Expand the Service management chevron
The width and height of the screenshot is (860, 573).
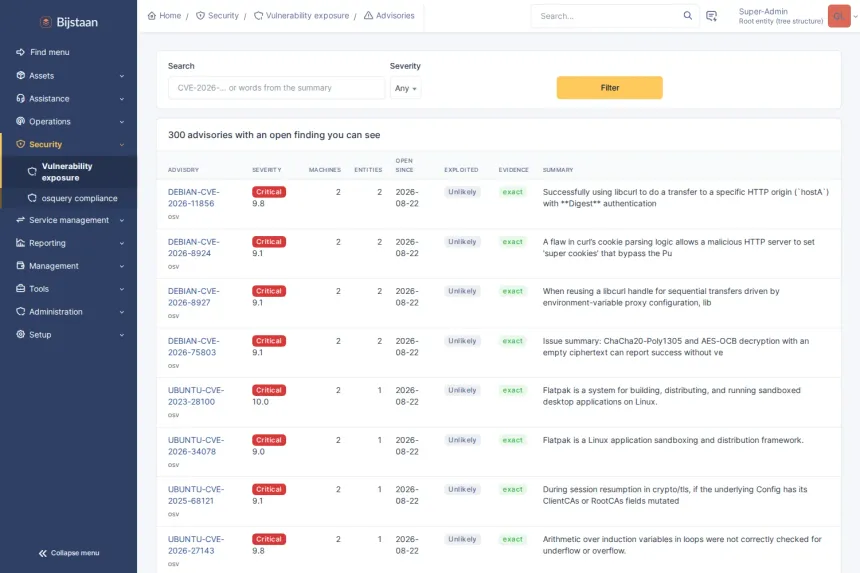122,220
